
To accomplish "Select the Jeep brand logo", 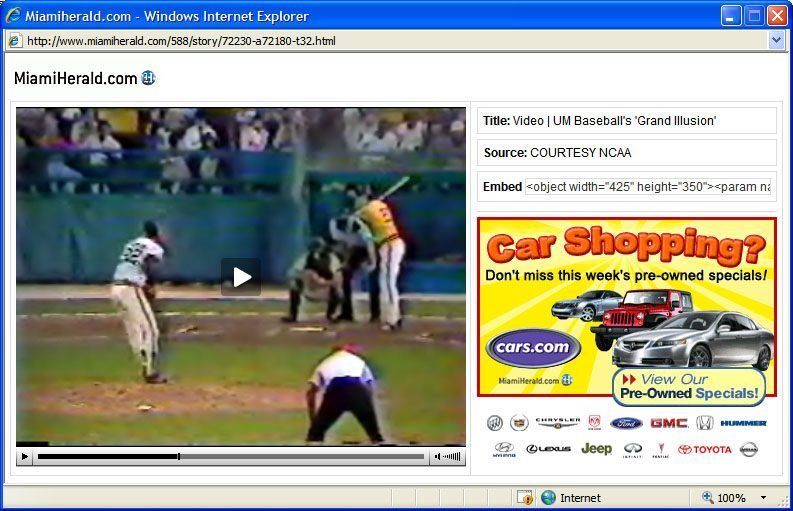I will (x=596, y=449).
